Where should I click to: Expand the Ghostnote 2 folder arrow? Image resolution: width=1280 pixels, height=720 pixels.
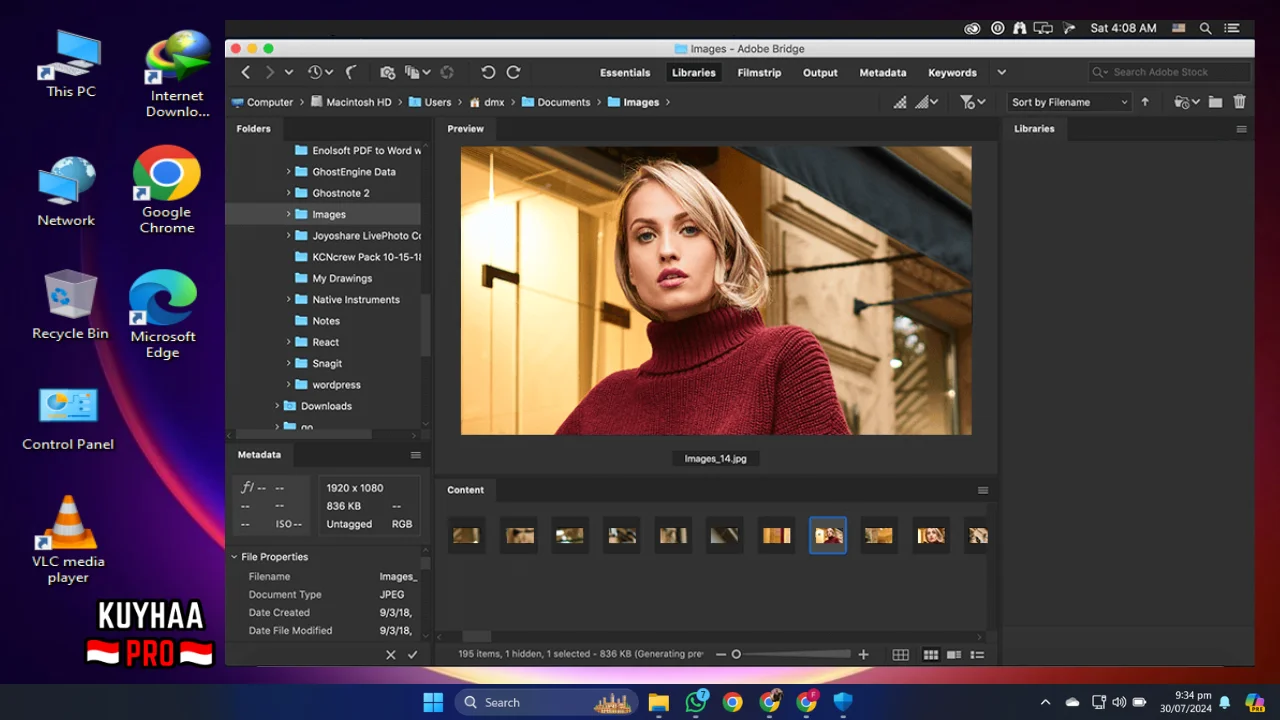pos(289,193)
